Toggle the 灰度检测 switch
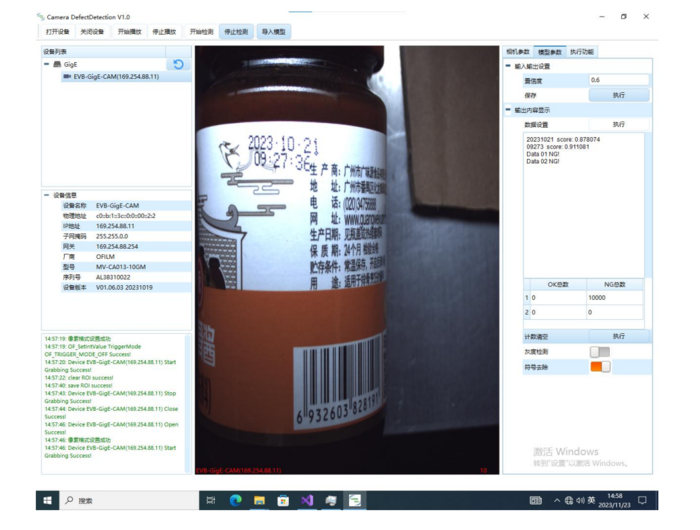This screenshot has height=530, width=700. coord(600,352)
